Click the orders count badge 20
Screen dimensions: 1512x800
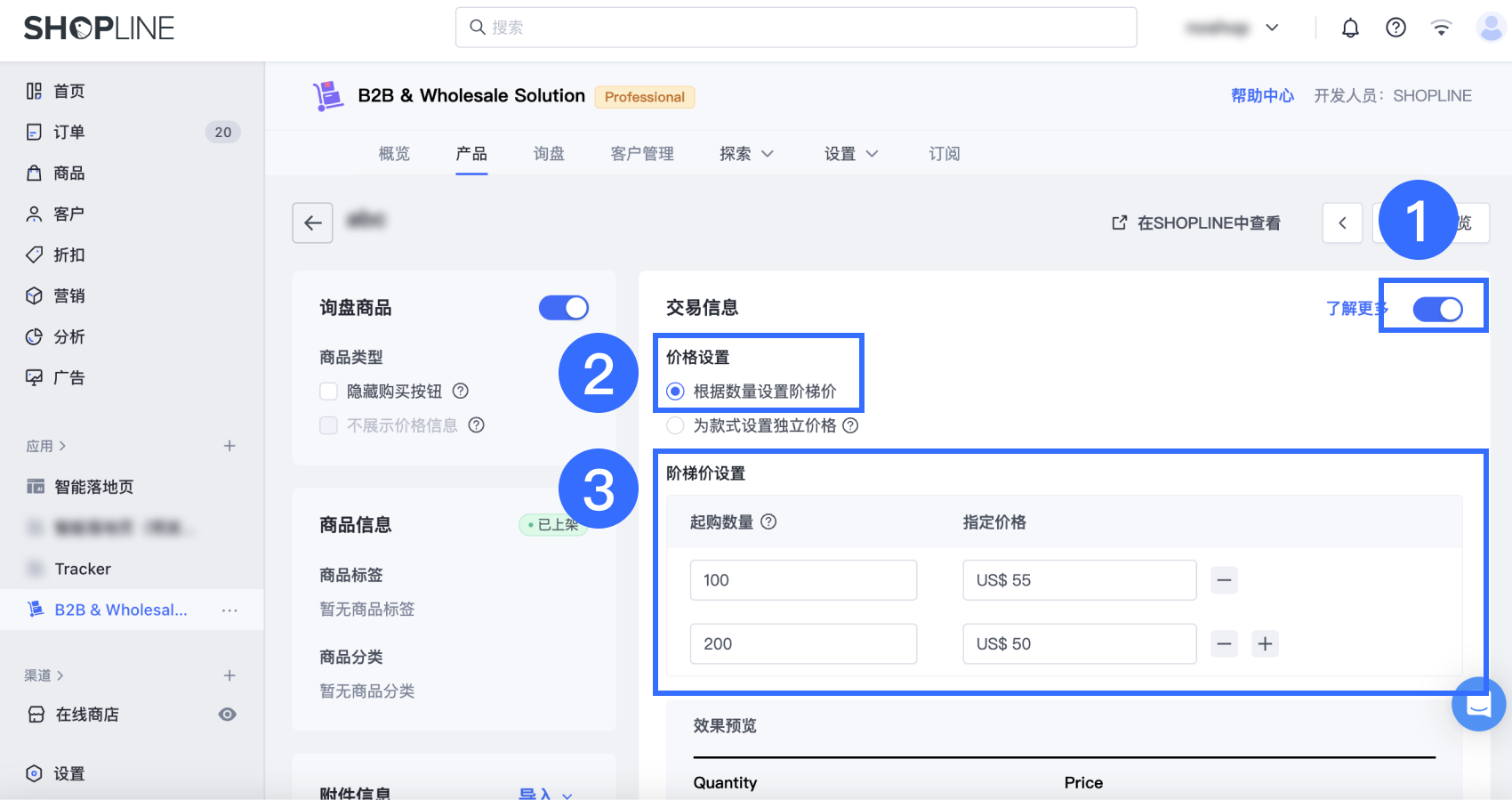(223, 132)
